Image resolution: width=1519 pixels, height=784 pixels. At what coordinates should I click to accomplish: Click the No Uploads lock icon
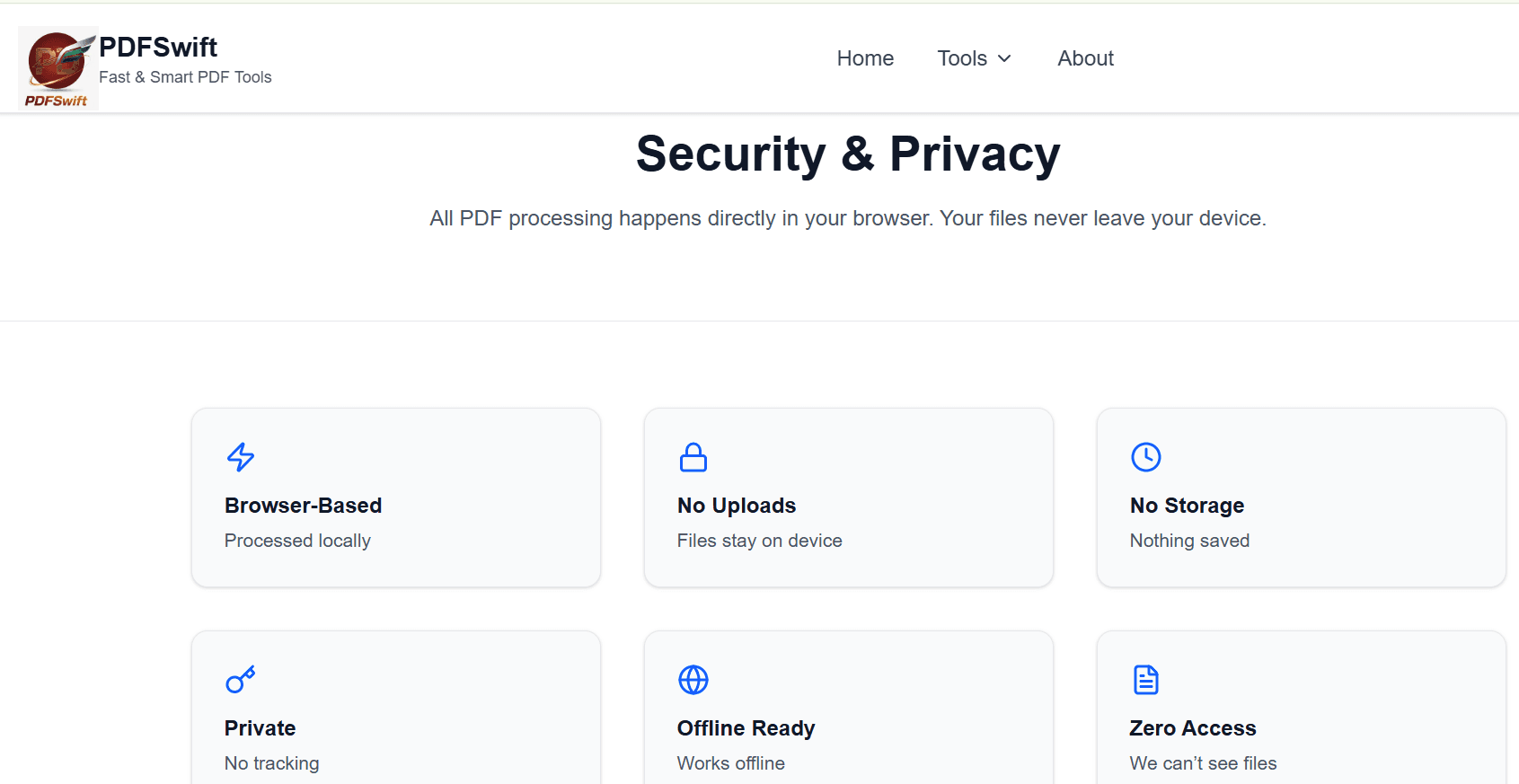click(693, 457)
